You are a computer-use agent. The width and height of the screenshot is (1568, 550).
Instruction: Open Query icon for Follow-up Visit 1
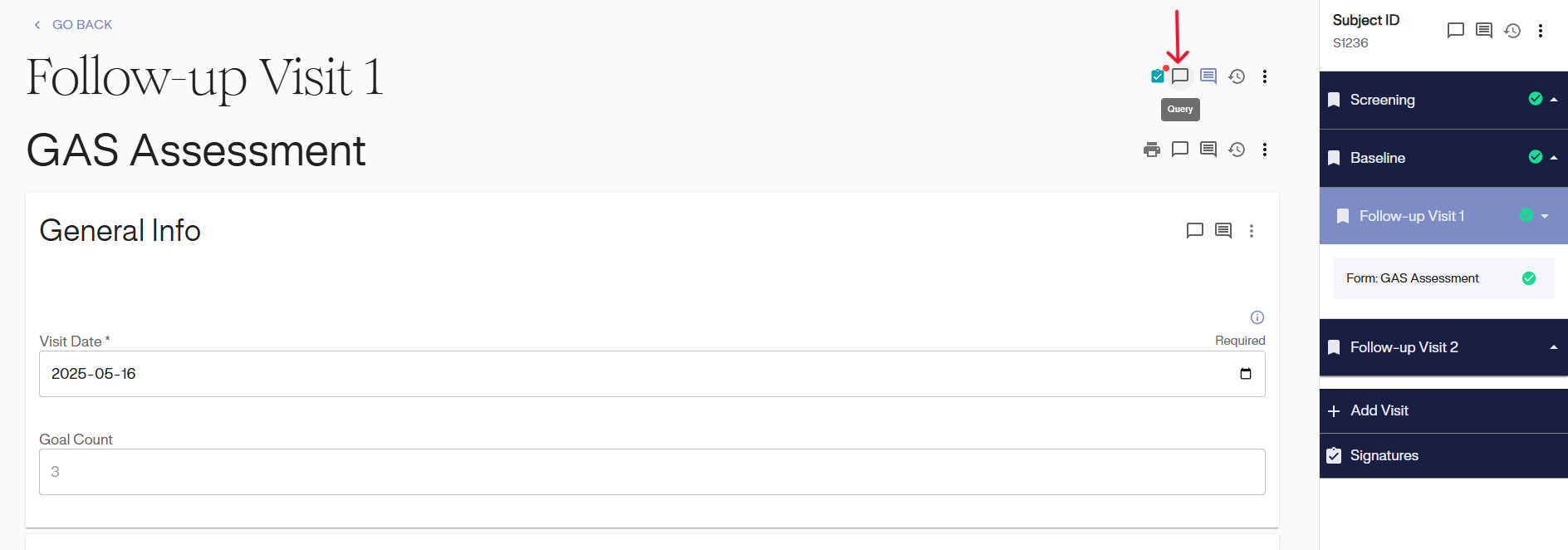tap(1180, 76)
